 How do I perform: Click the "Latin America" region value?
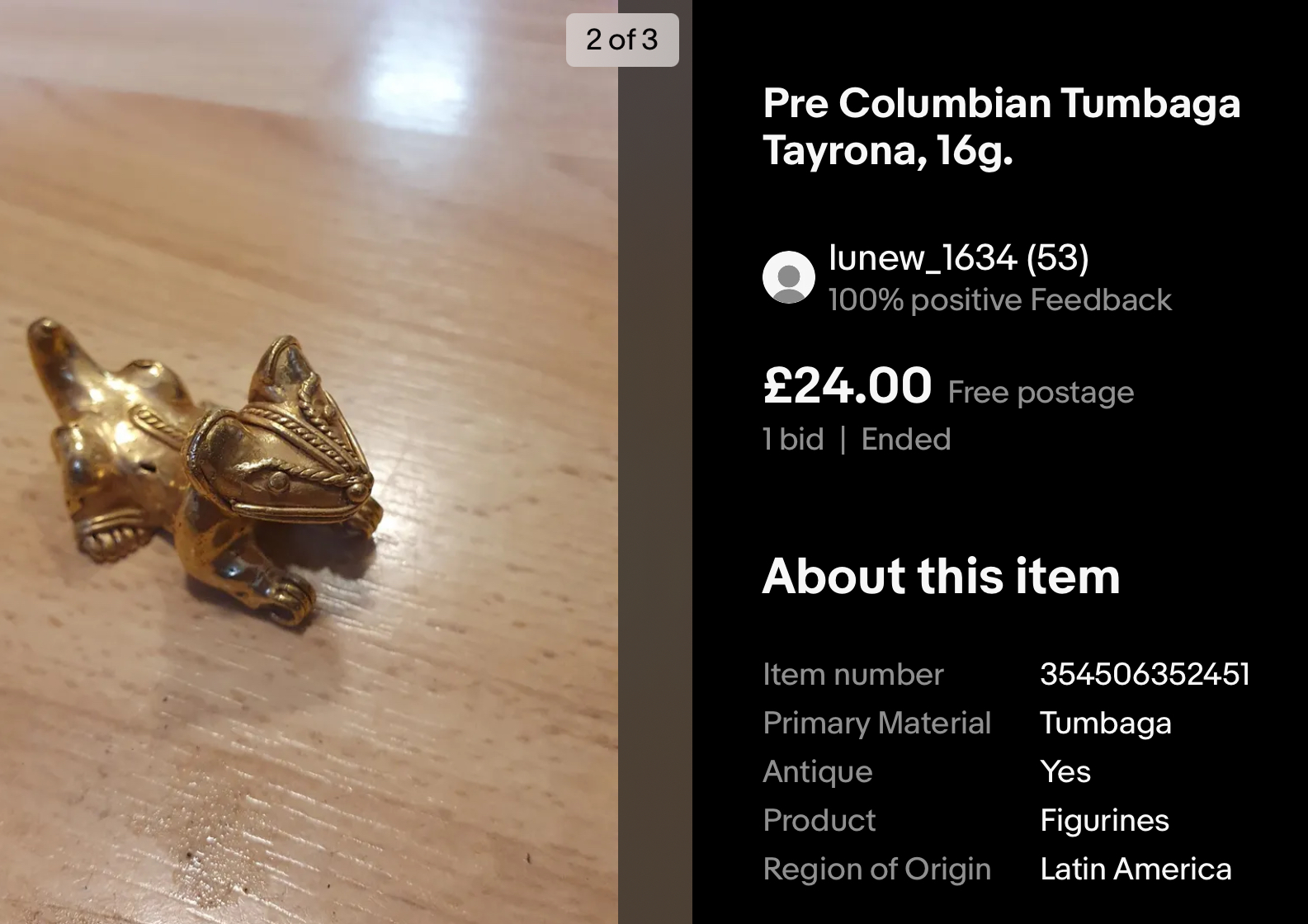point(1136,869)
